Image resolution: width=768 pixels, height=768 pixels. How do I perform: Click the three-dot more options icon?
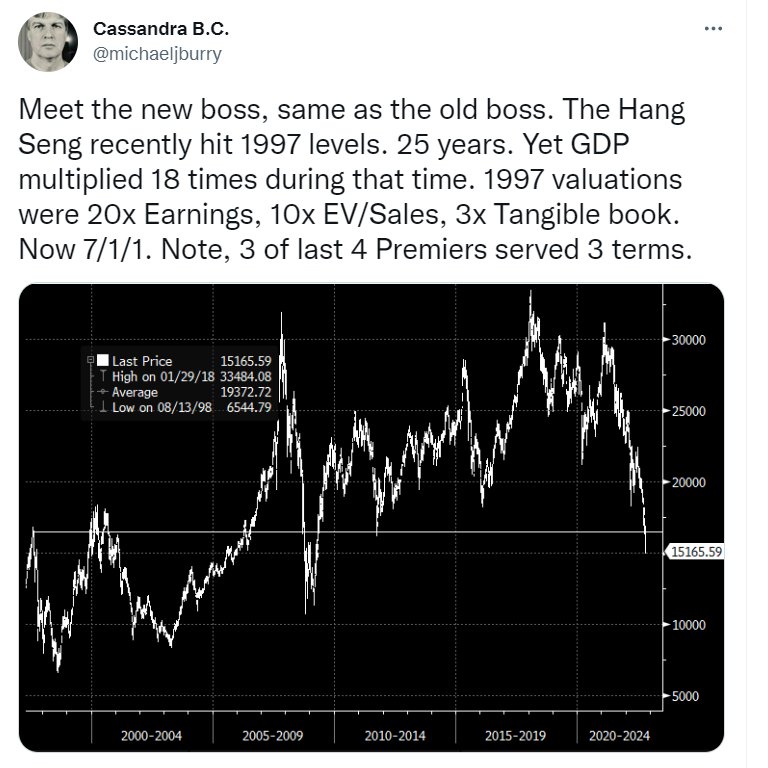pos(713,29)
